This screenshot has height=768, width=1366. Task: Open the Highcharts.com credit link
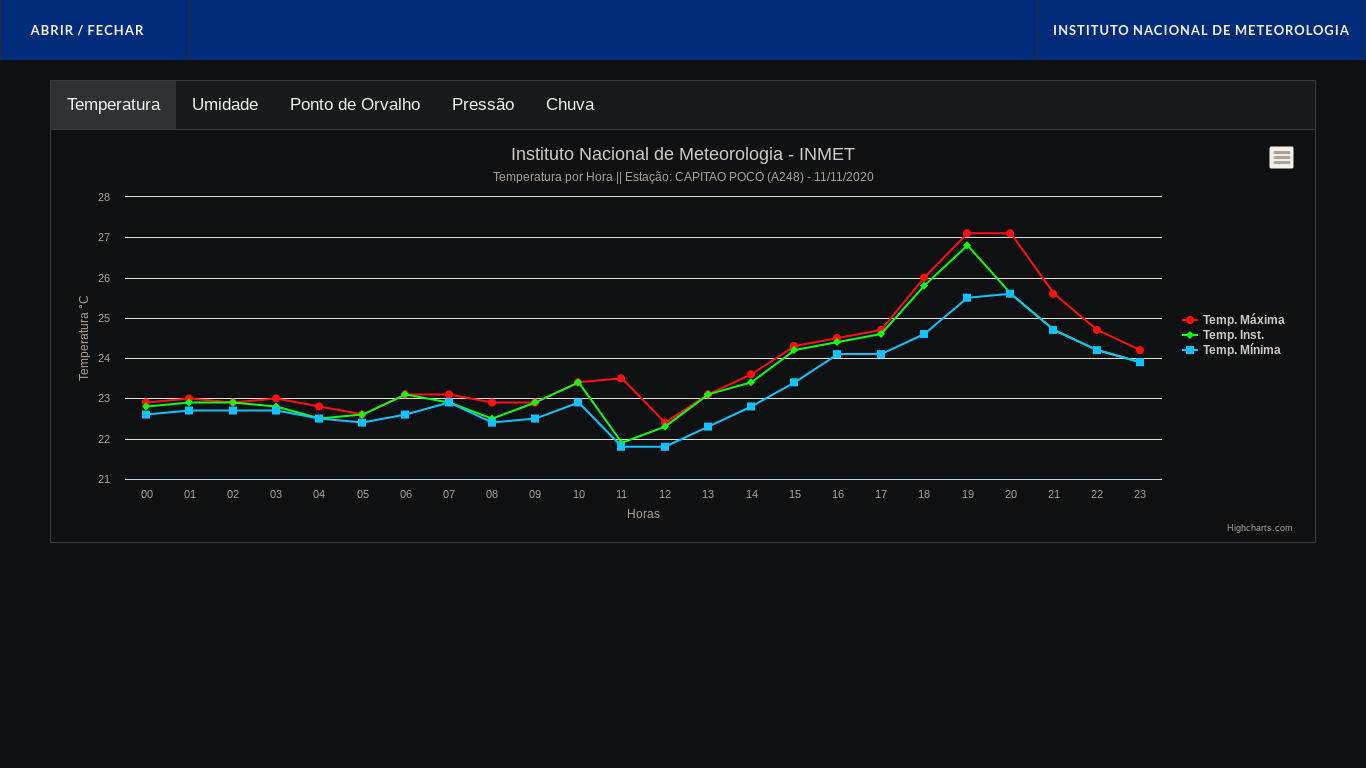point(1259,528)
